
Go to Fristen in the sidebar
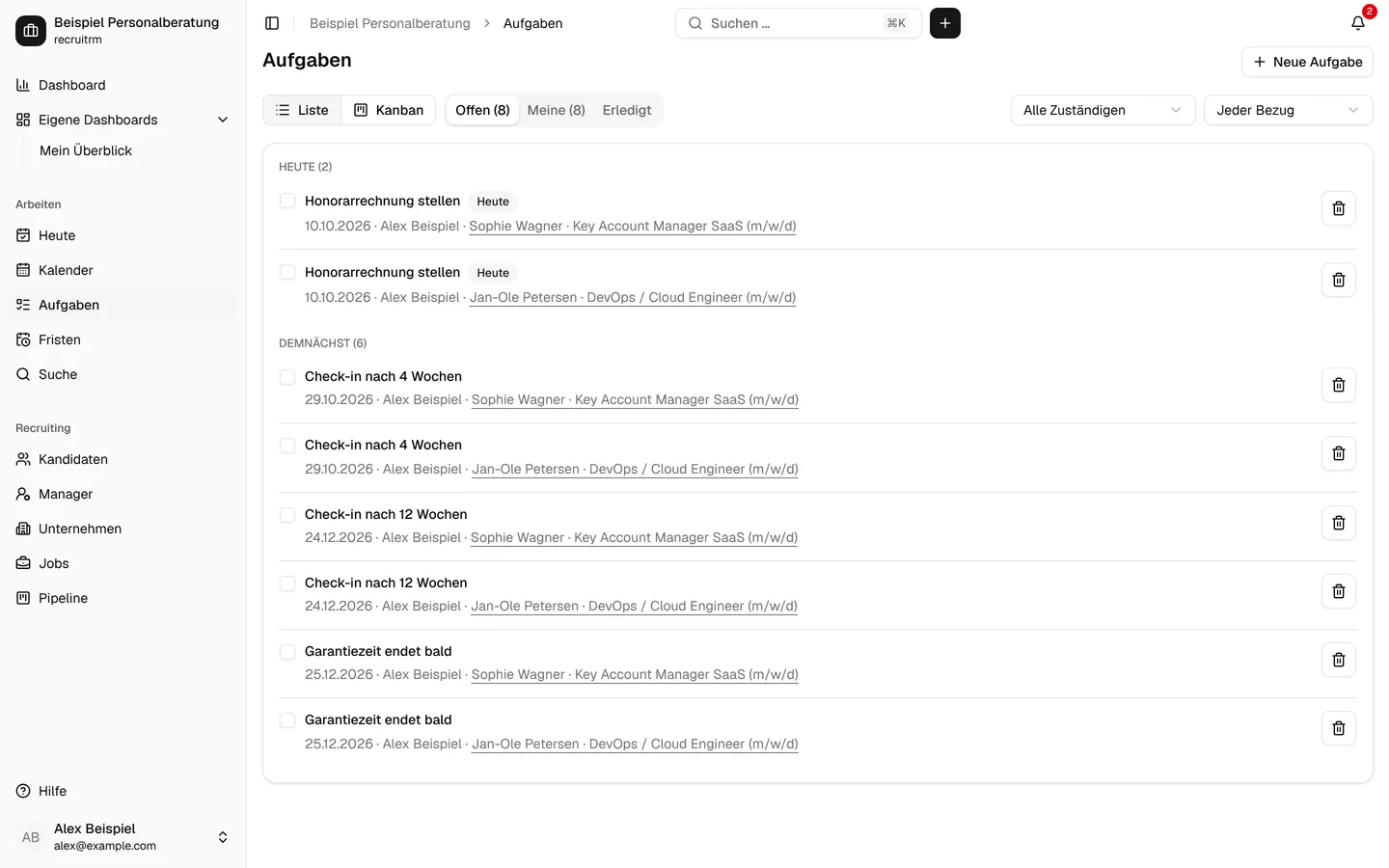pos(123,339)
